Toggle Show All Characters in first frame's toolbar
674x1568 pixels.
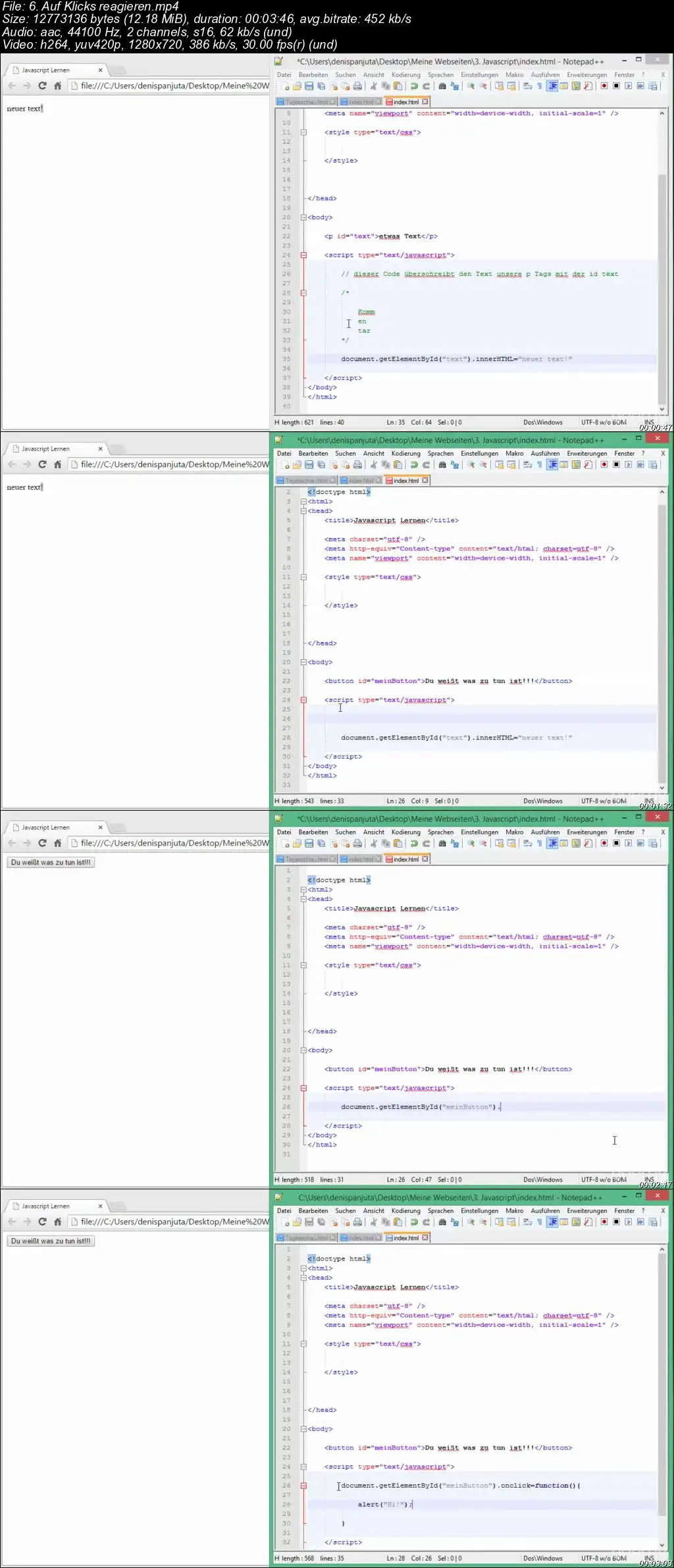(x=539, y=86)
